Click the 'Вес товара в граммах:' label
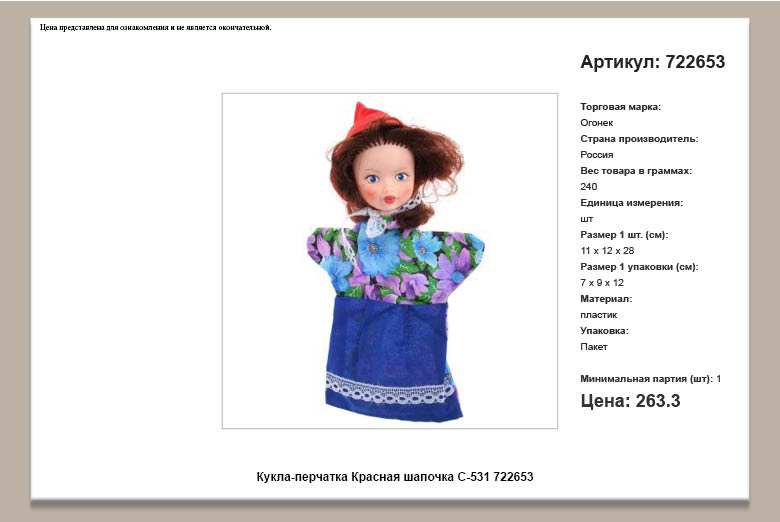Viewport: 780px width, 522px height. pos(636,171)
